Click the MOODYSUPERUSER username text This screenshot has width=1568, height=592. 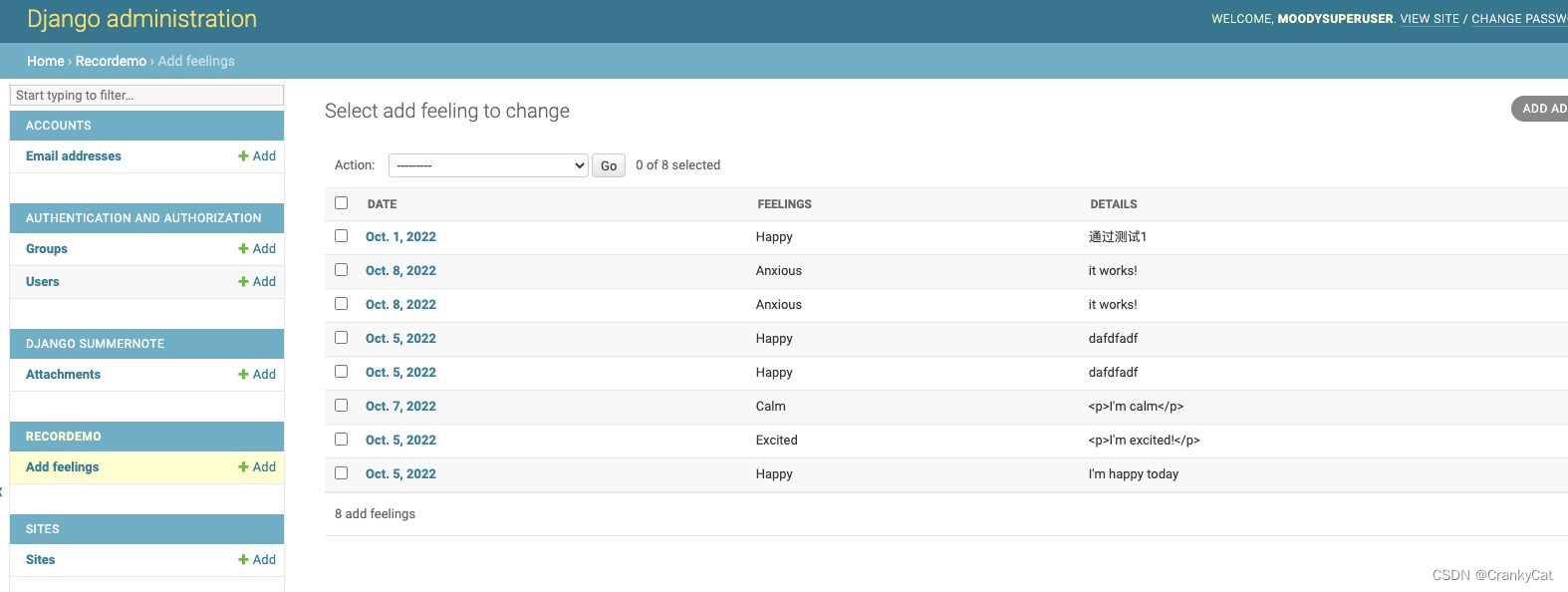pos(1335,19)
